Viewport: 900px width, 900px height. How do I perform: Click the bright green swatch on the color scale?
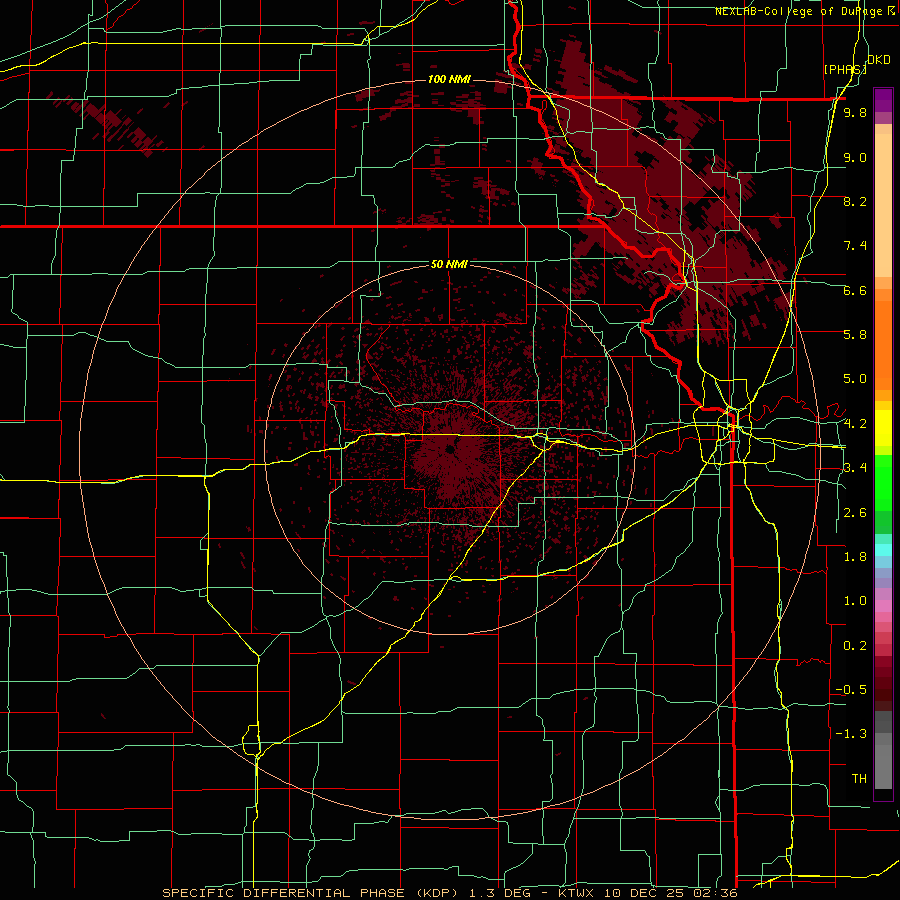pyautogui.click(x=883, y=482)
